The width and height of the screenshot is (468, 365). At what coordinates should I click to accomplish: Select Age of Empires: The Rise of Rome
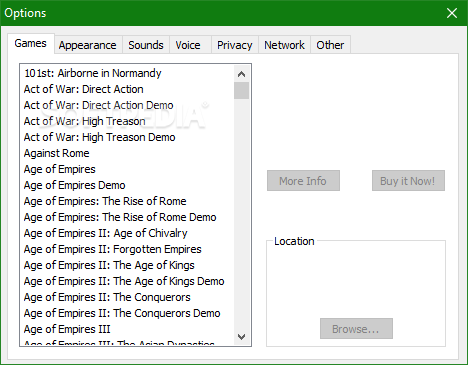point(128,201)
